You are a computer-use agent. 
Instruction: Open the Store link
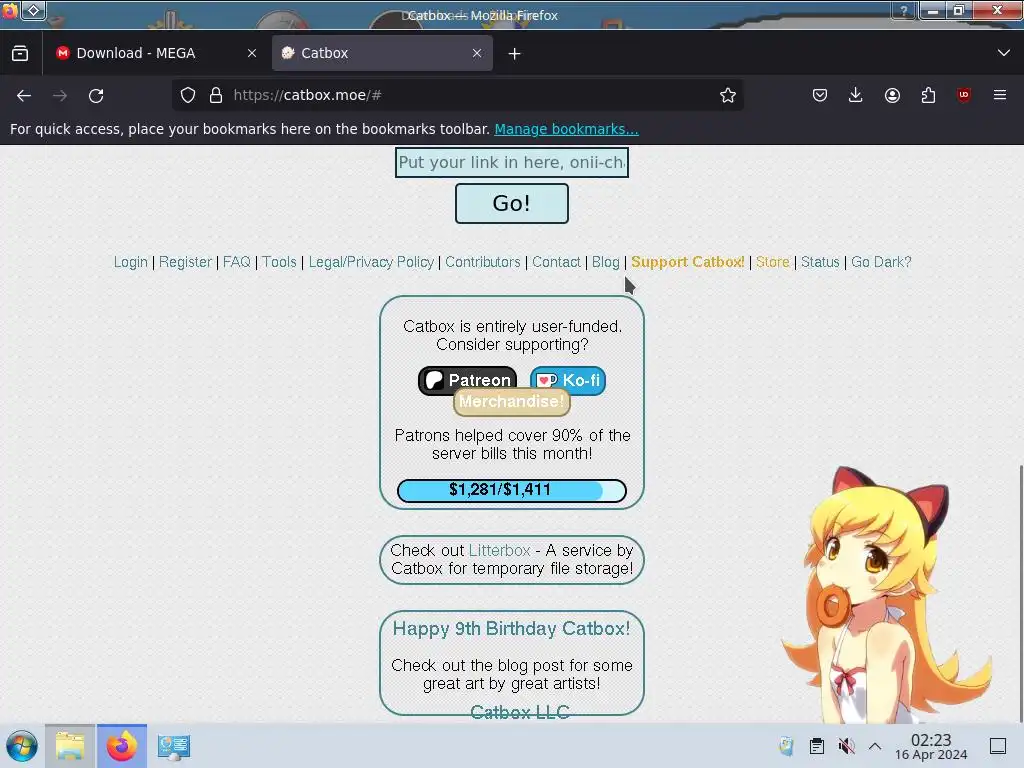[x=773, y=262]
